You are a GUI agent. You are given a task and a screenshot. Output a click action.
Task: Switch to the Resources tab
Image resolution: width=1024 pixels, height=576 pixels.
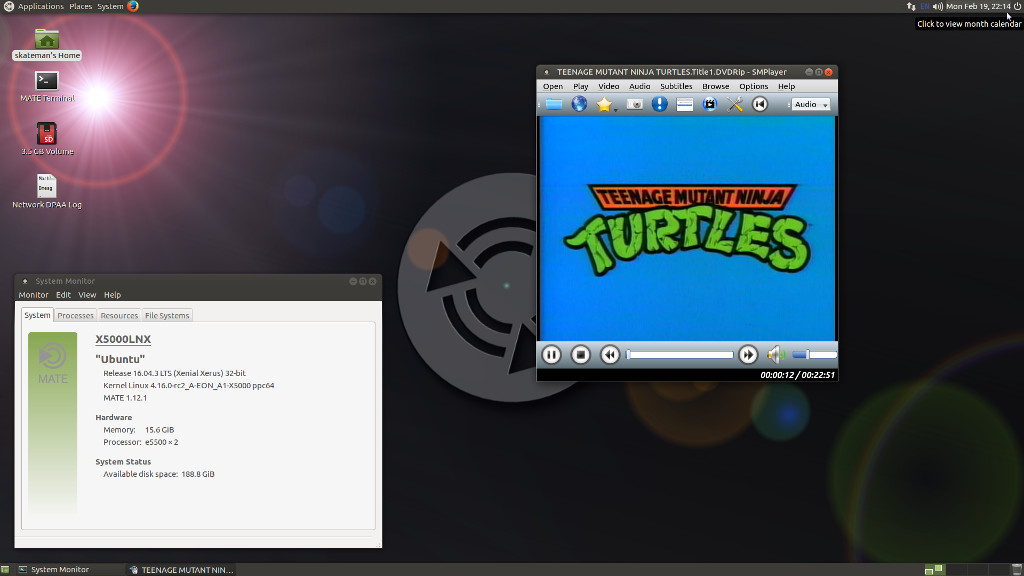[119, 315]
